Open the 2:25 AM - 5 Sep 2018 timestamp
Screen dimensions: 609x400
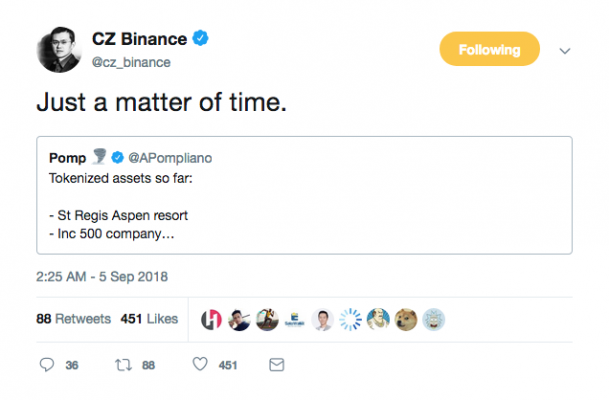tap(102, 277)
